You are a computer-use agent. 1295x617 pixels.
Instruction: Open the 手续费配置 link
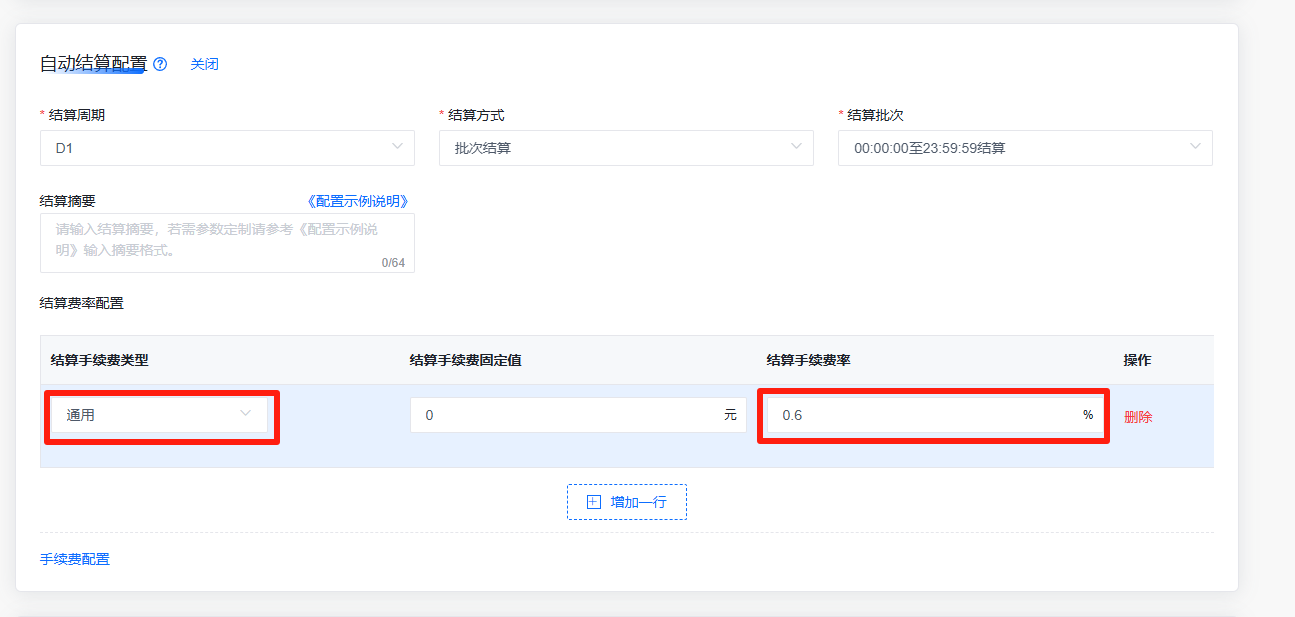[x=75, y=559]
